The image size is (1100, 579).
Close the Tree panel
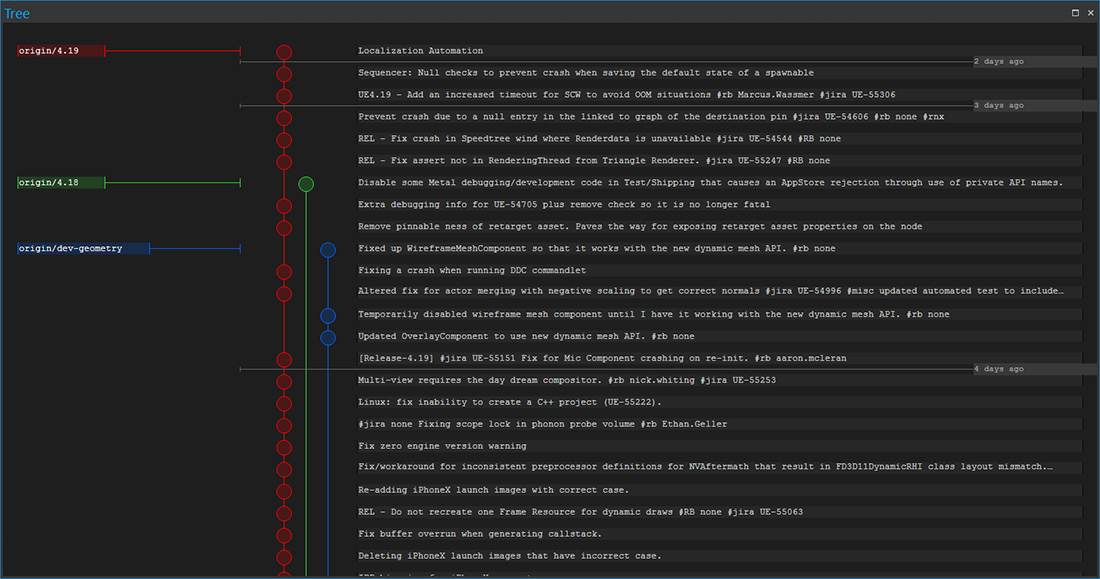click(1089, 13)
